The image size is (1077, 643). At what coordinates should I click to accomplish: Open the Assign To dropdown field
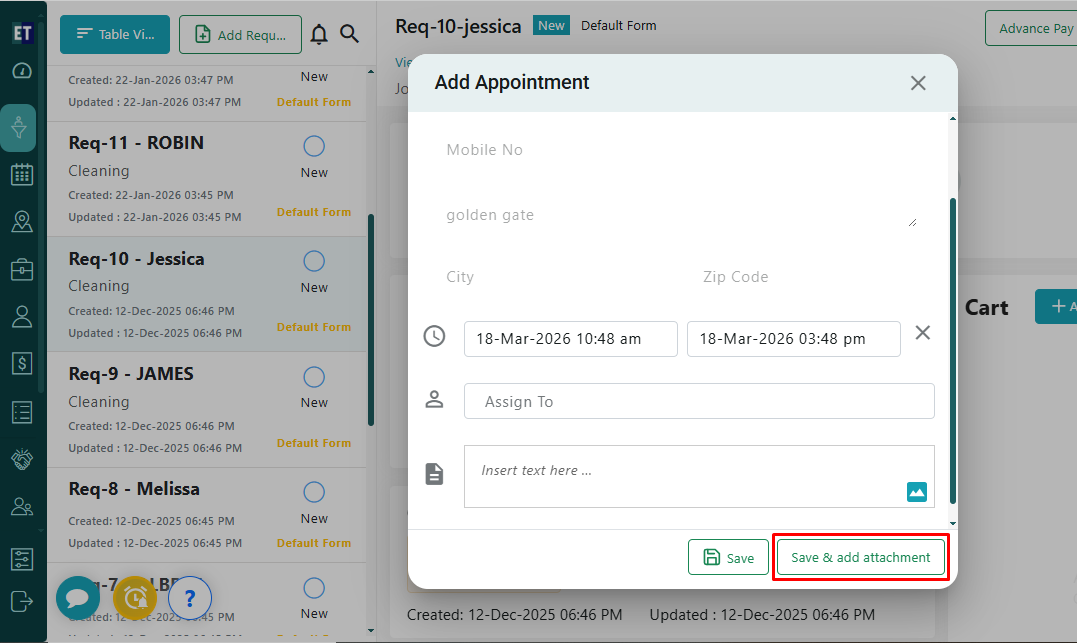pyautogui.click(x=699, y=401)
